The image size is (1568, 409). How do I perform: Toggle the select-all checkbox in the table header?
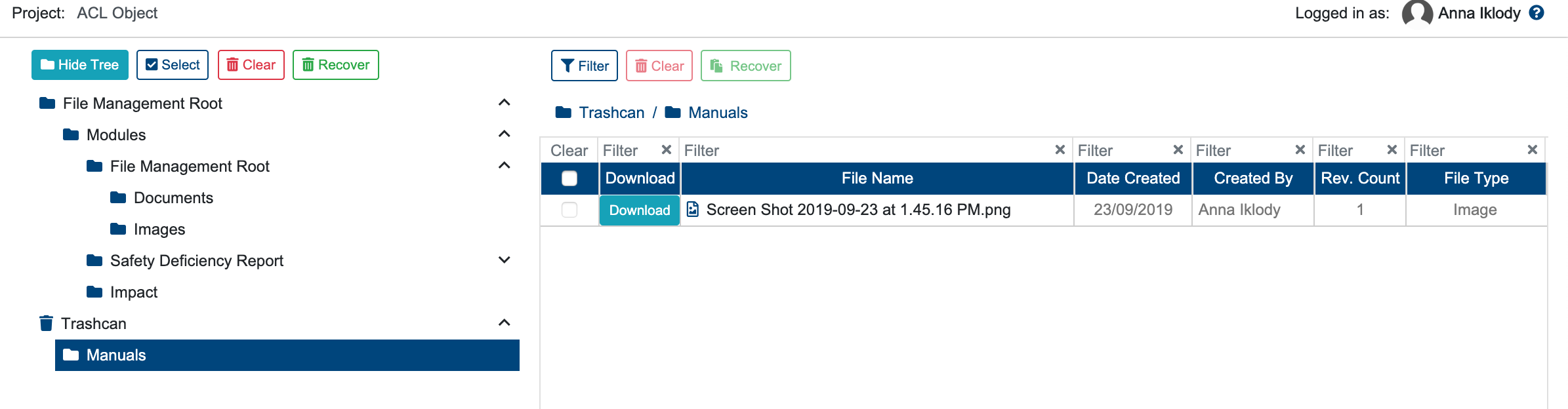point(569,178)
